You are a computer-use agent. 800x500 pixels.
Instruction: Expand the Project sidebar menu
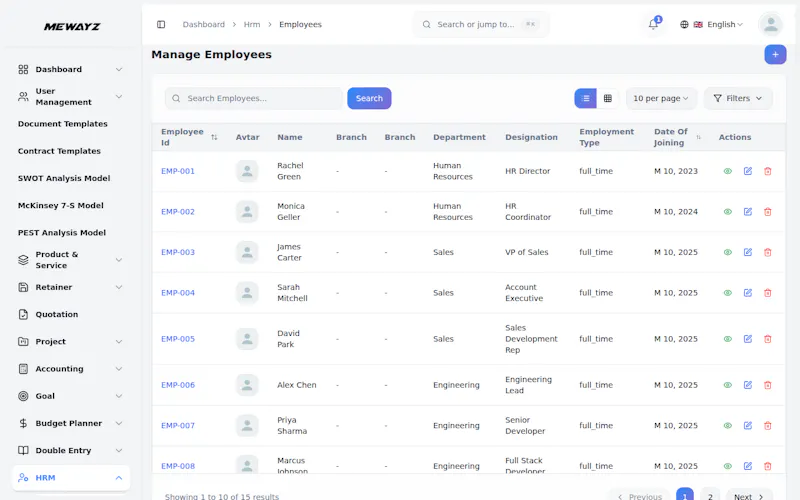pos(70,342)
